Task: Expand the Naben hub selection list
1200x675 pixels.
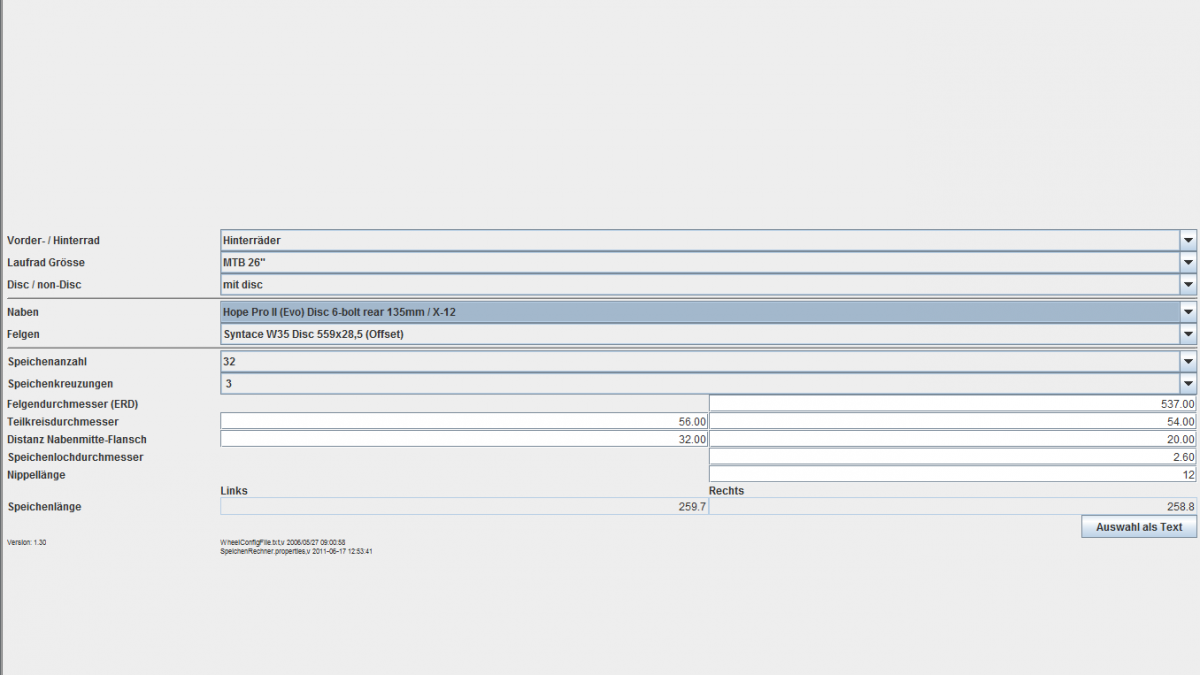Action: click(x=1188, y=312)
